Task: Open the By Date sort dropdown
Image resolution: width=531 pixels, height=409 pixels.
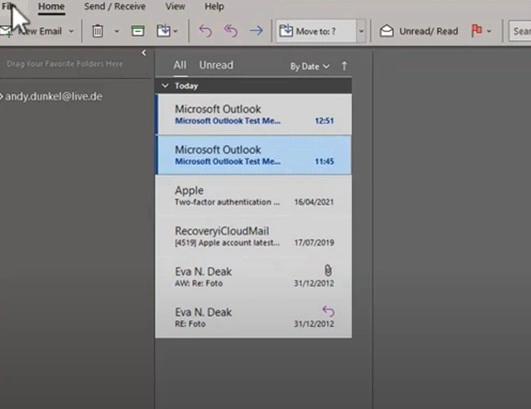Action: [310, 66]
